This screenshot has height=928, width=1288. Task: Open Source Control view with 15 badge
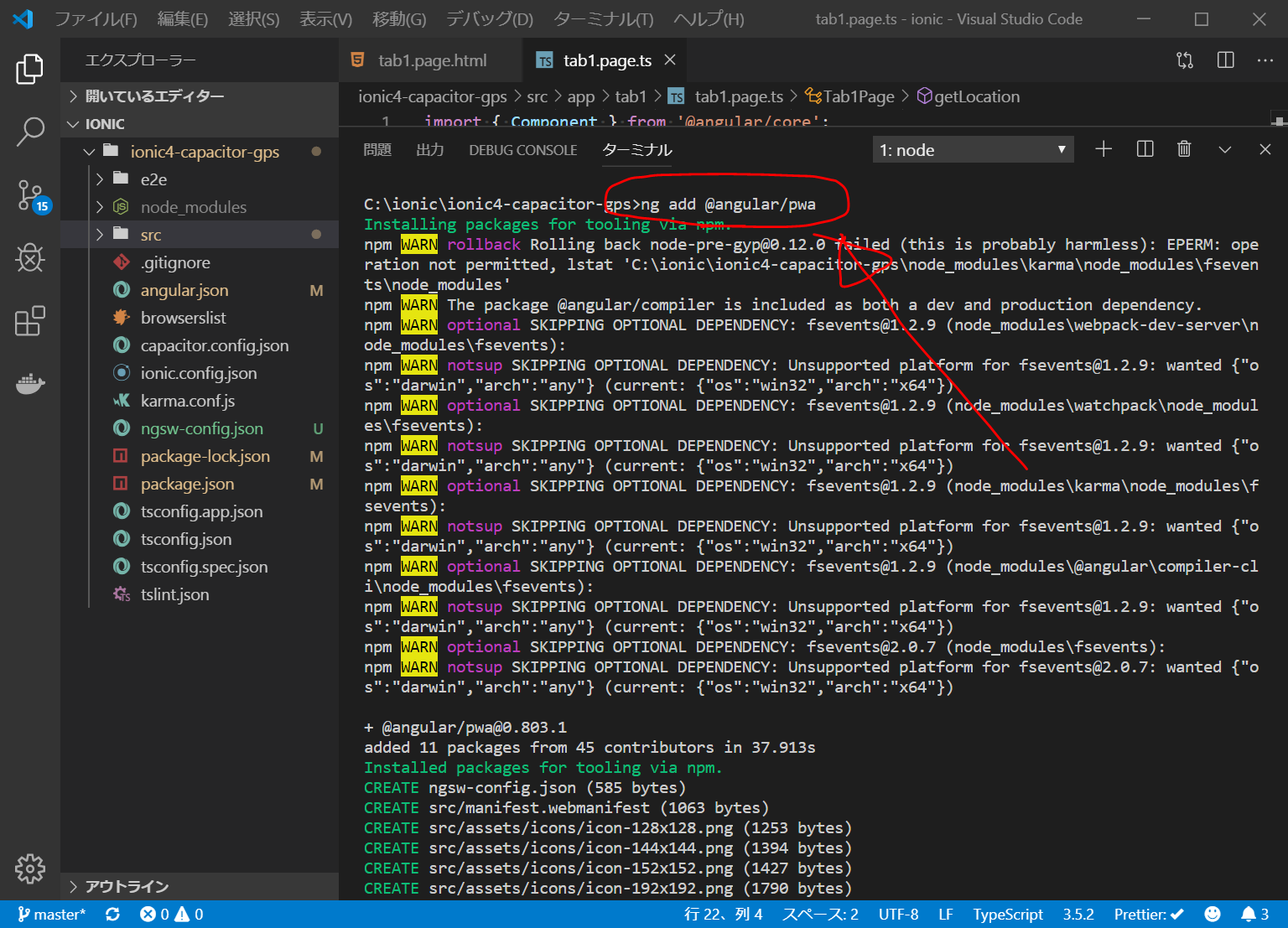[x=31, y=195]
